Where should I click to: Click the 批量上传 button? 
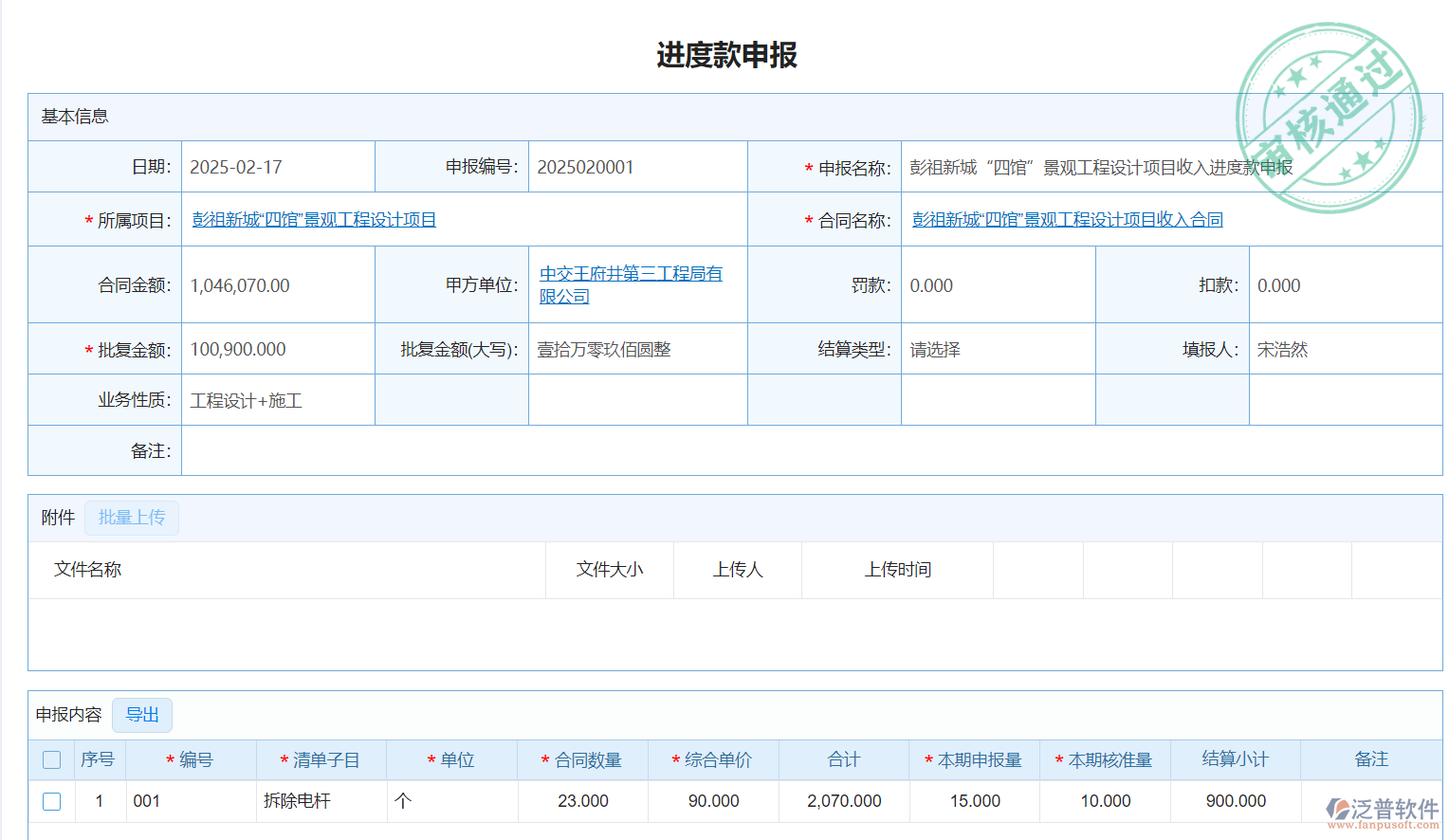(x=132, y=518)
